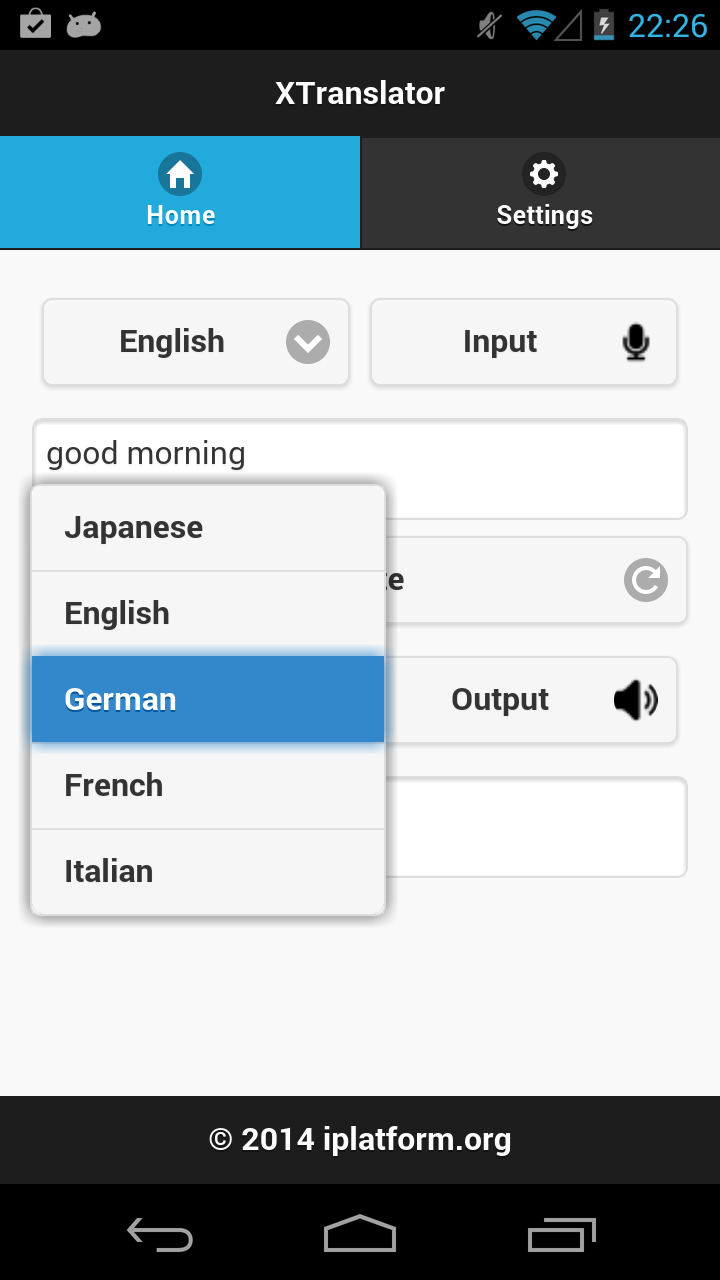Tap the Android home navigation icon

[360, 1234]
